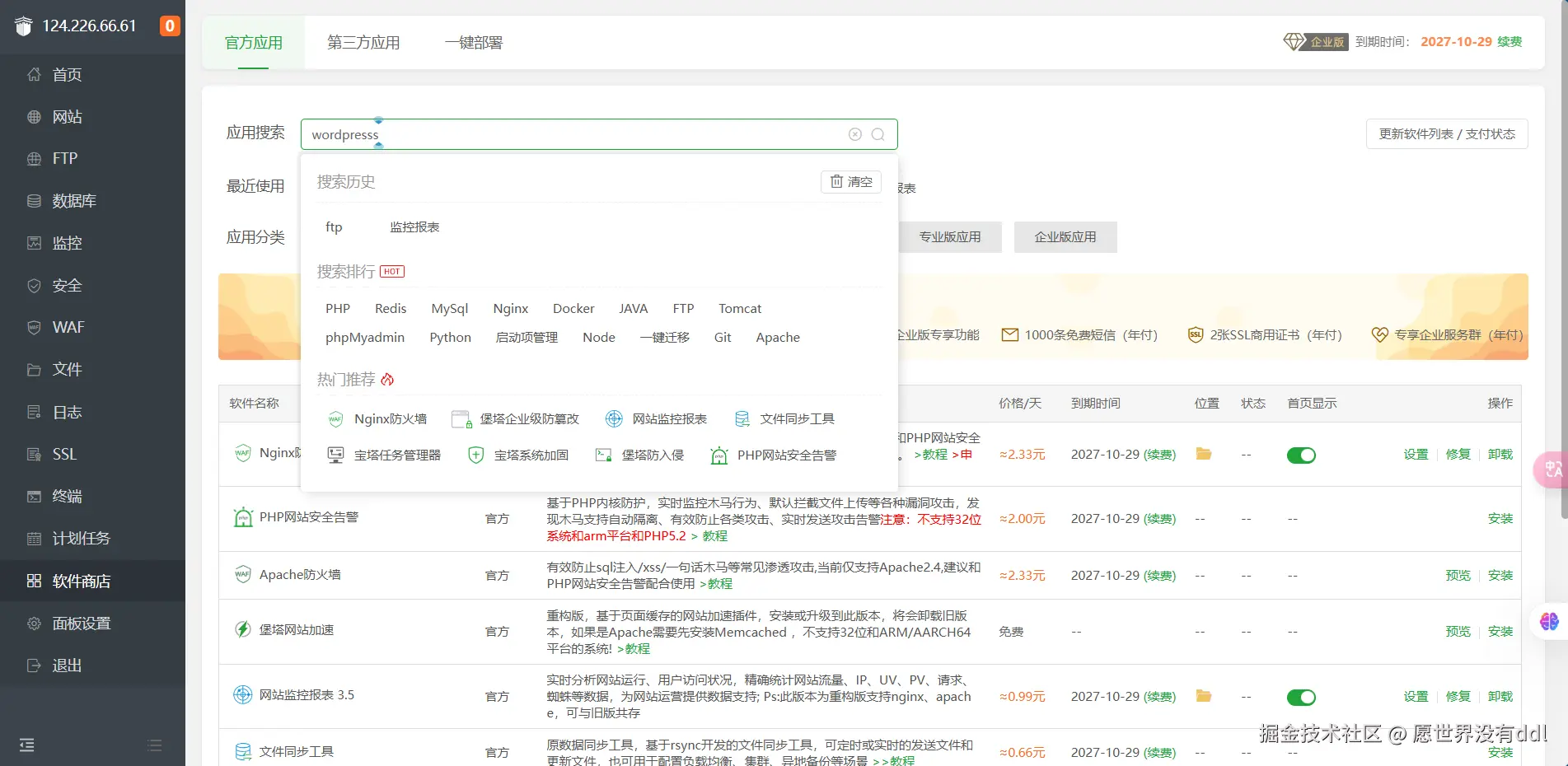
Task: Click the 价格/天 column header
Action: pos(1020,404)
